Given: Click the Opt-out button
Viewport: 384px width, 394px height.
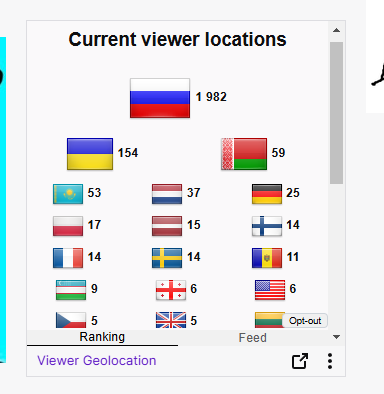Looking at the screenshot, I should click(x=305, y=321).
